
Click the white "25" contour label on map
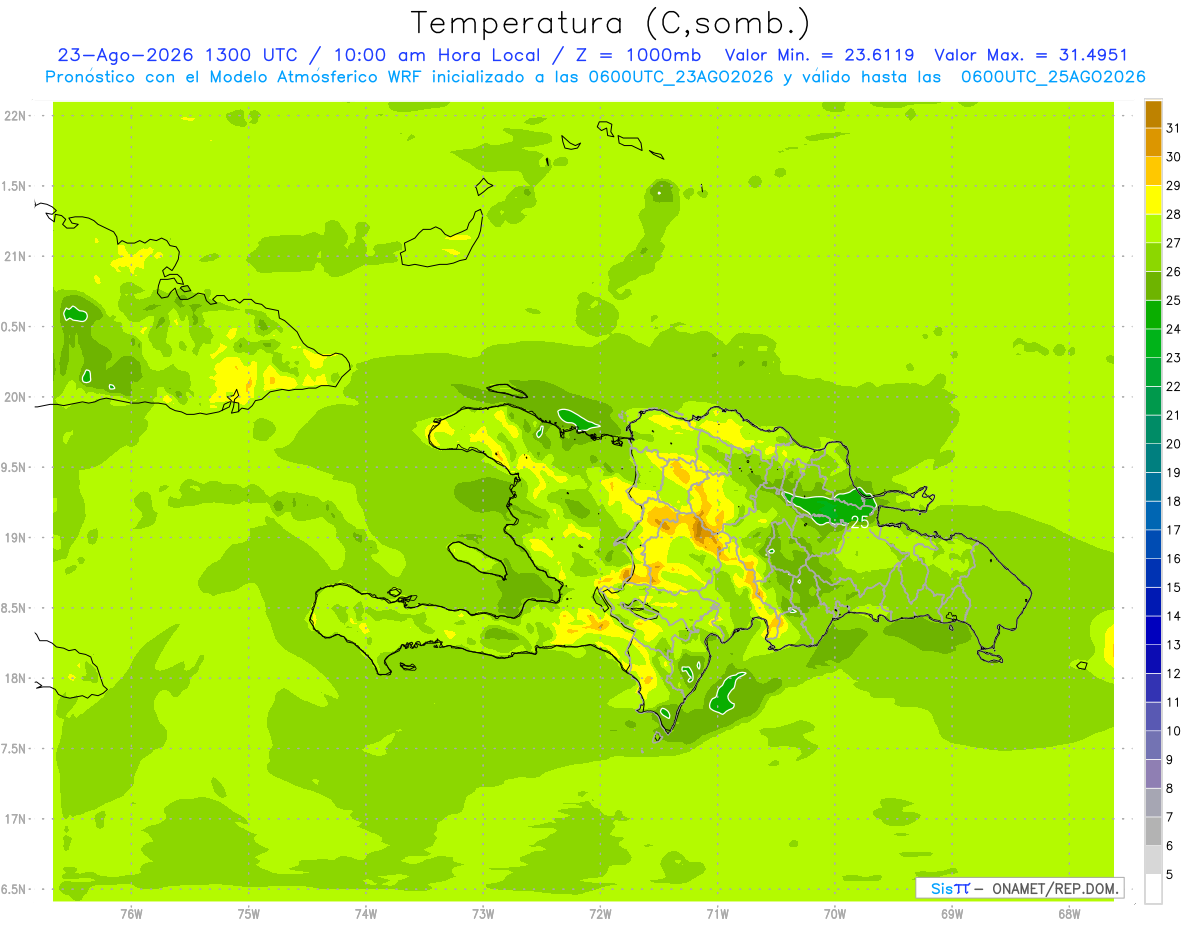(x=860, y=521)
